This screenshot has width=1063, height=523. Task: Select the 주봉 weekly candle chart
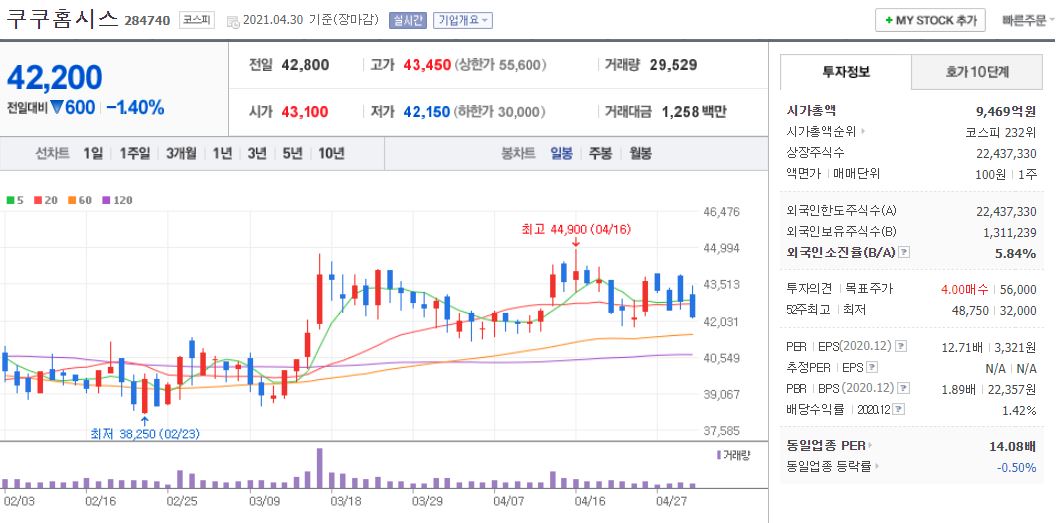pos(601,153)
